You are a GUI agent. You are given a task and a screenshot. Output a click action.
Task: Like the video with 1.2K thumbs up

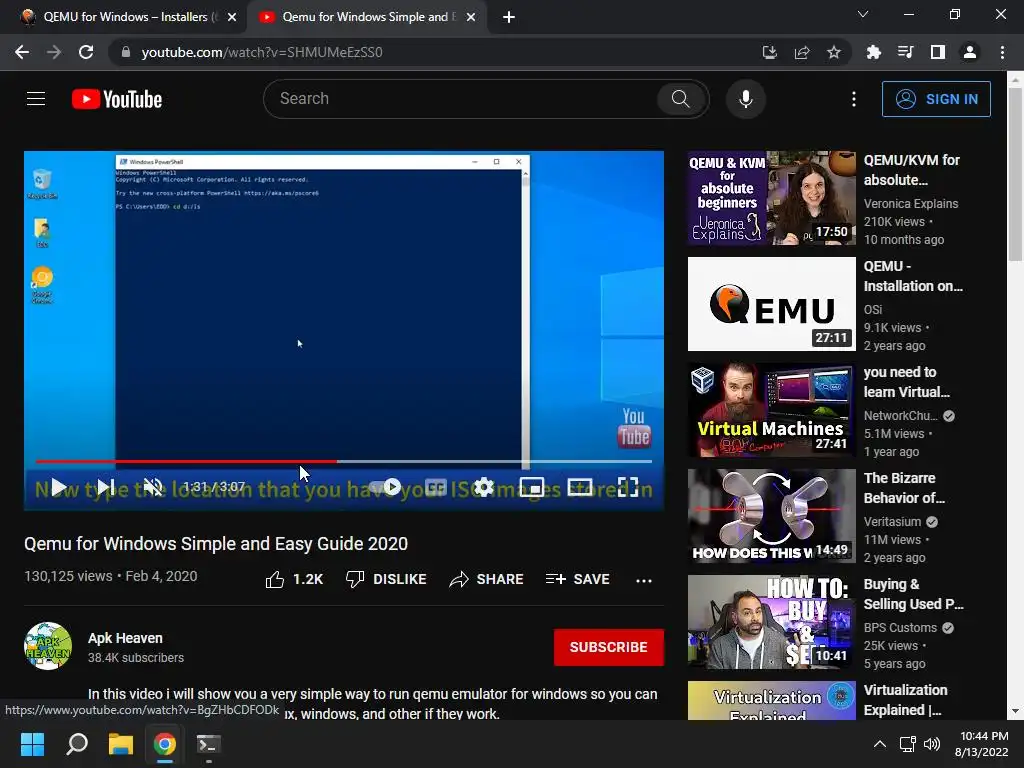pyautogui.click(x=295, y=579)
